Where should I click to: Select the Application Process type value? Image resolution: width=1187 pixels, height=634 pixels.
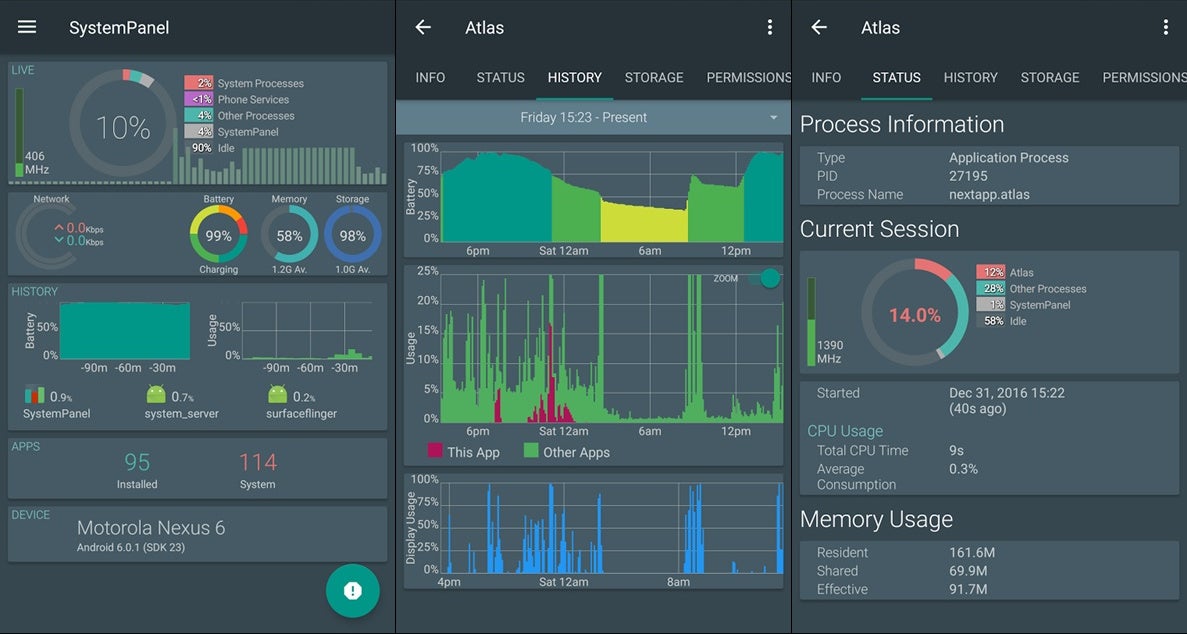(1009, 158)
